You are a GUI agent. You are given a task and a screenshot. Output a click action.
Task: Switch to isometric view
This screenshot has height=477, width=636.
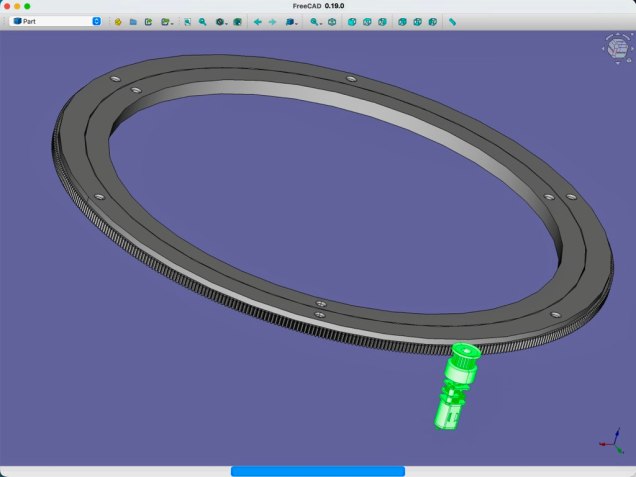coord(333,21)
